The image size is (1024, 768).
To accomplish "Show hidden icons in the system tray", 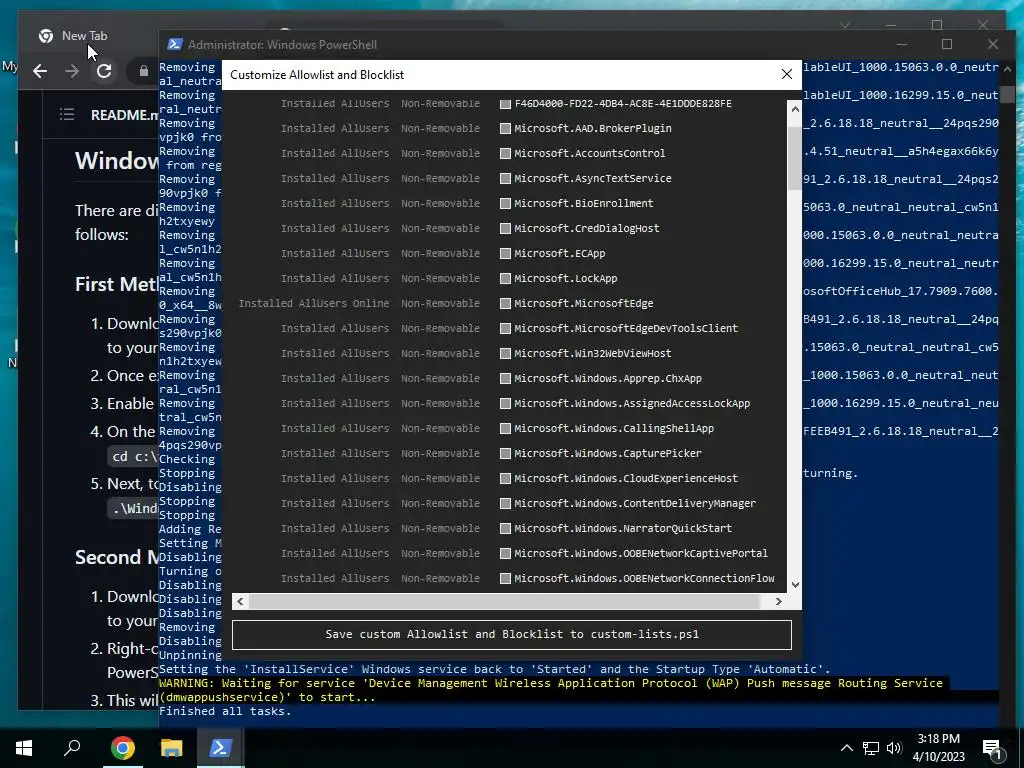I will tap(846, 748).
